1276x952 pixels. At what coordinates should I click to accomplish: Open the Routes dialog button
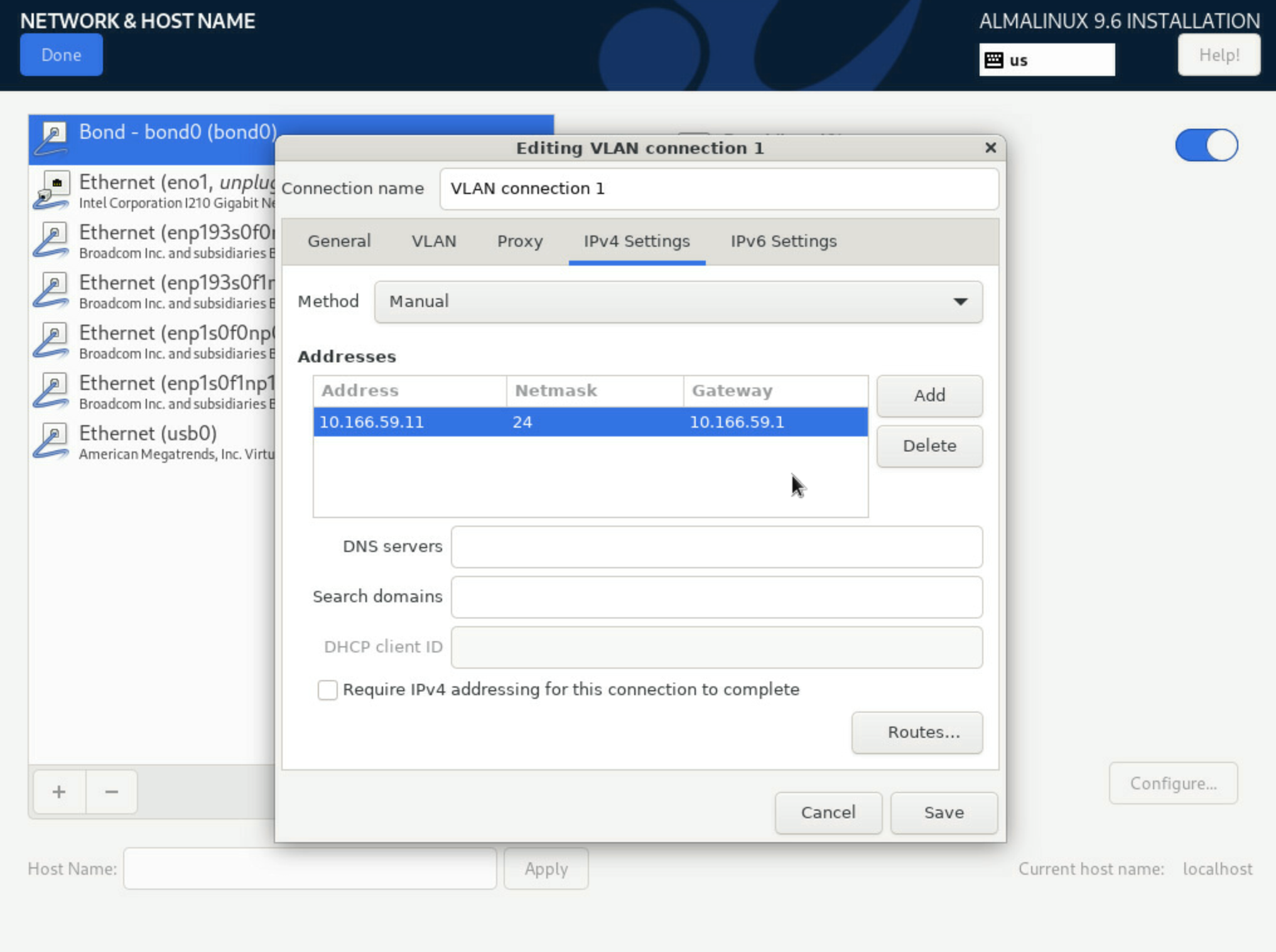click(917, 732)
